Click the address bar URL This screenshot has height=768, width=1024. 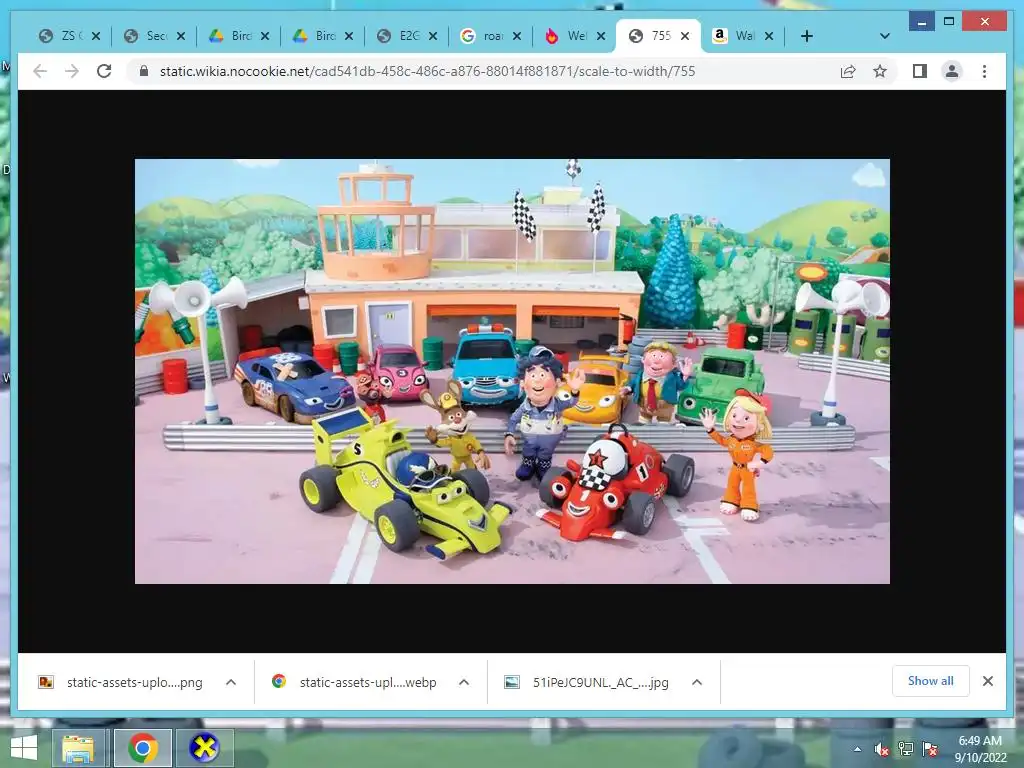pos(427,71)
